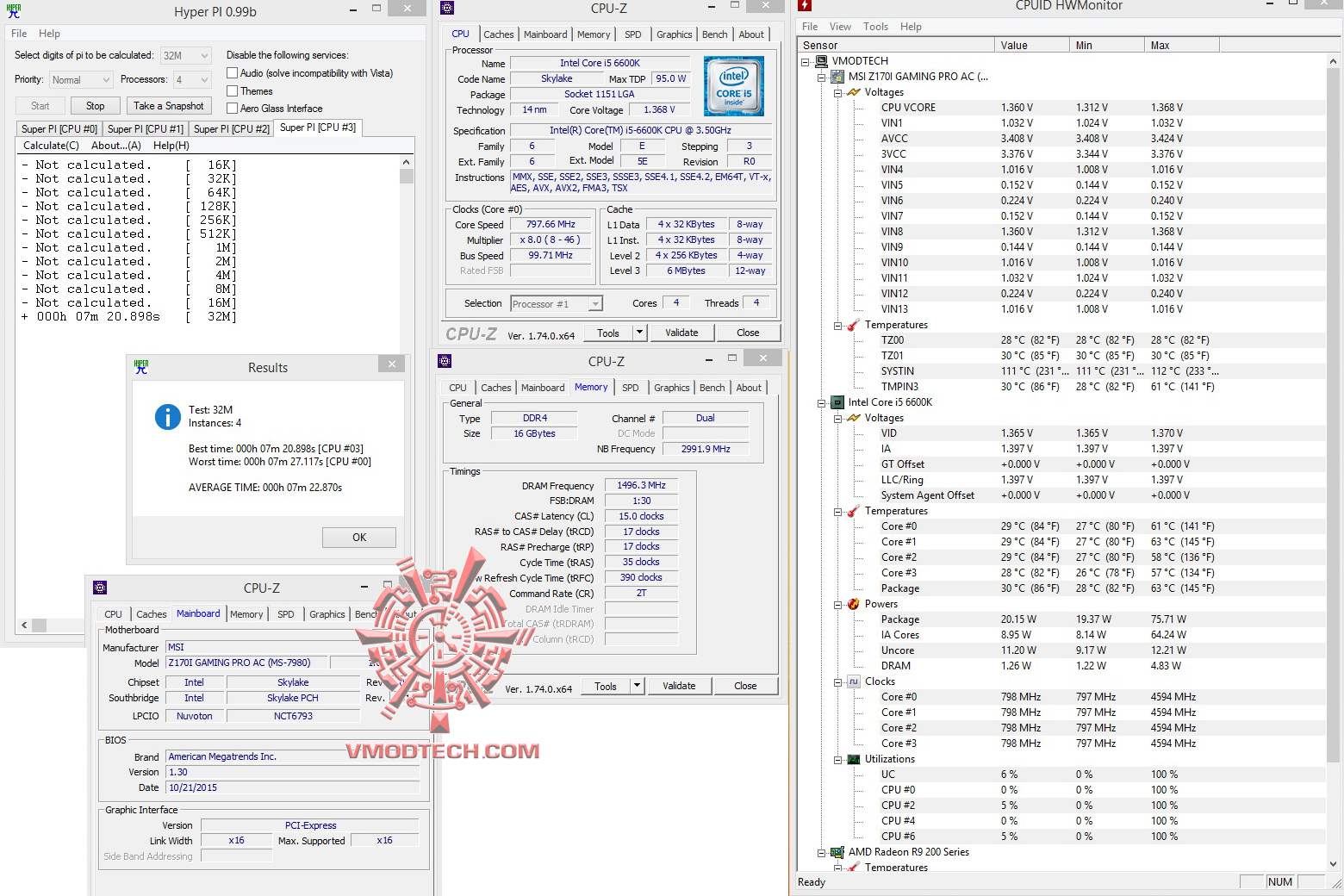Screen dimensions: 1344x896
Task: Click the Sensor column header in HWMonitor
Action: tap(894, 46)
